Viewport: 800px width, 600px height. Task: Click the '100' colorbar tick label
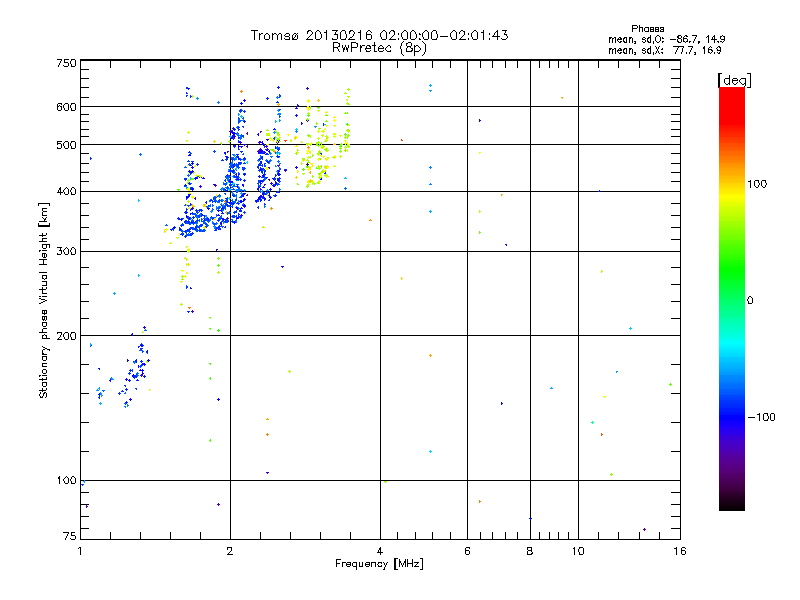tap(757, 184)
